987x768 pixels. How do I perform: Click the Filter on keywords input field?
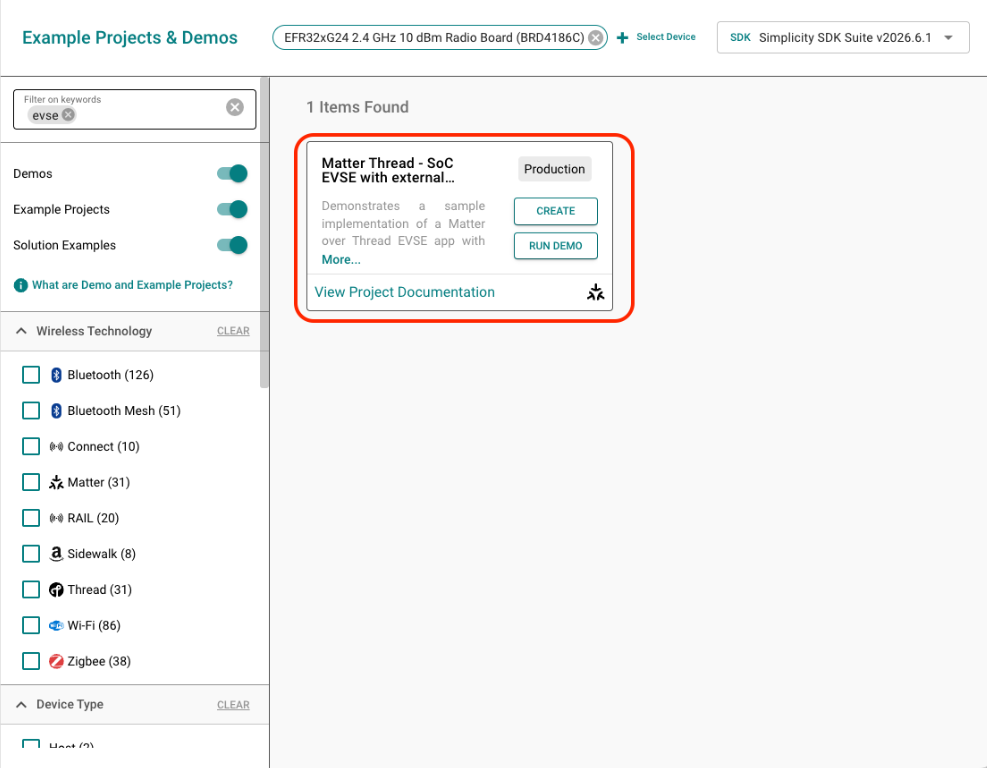(x=135, y=110)
